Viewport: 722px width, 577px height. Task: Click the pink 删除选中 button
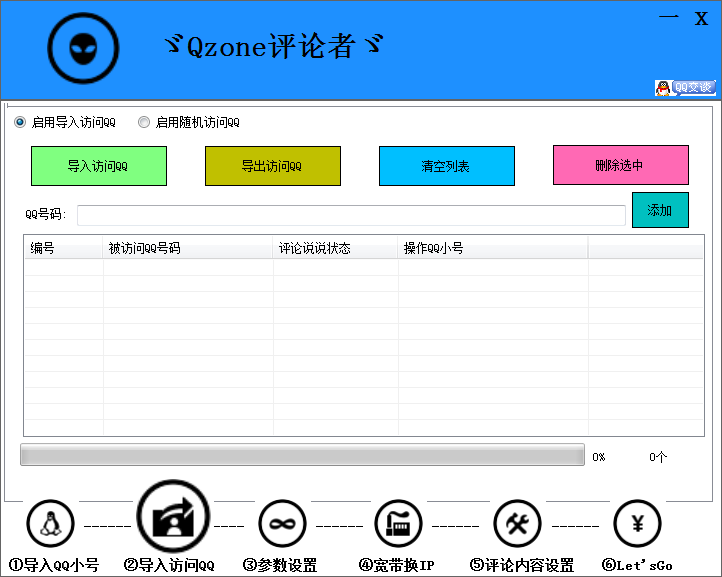point(621,165)
